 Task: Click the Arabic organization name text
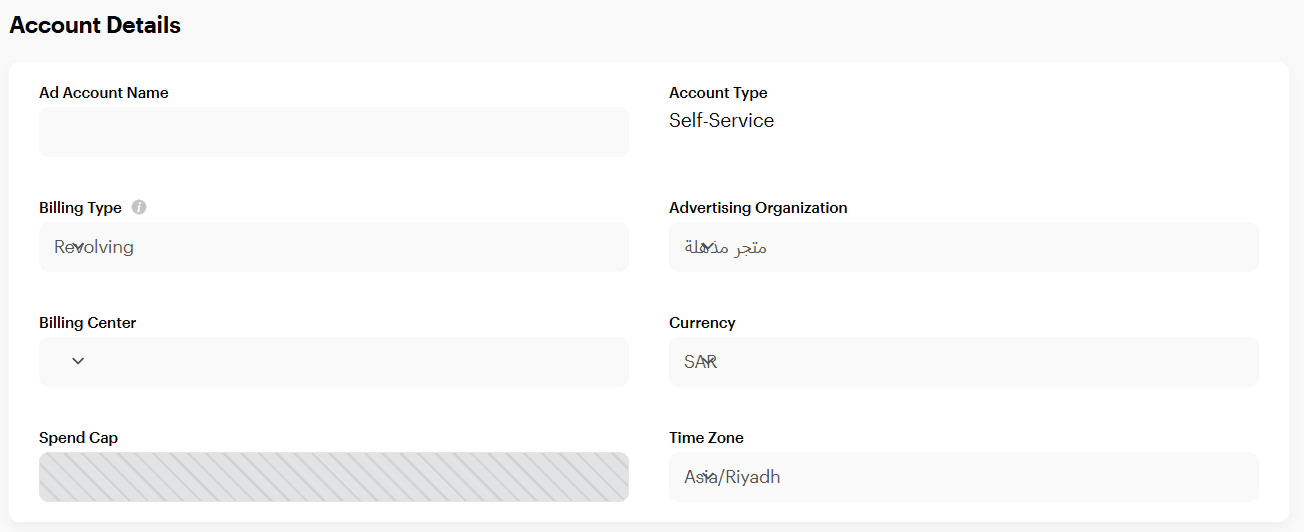[726, 247]
